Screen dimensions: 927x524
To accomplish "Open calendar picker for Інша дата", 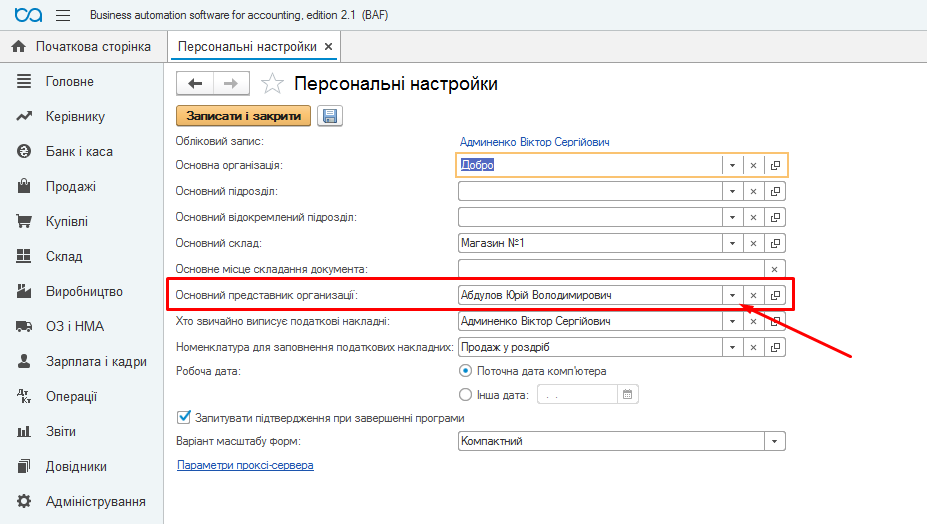I will click(627, 394).
